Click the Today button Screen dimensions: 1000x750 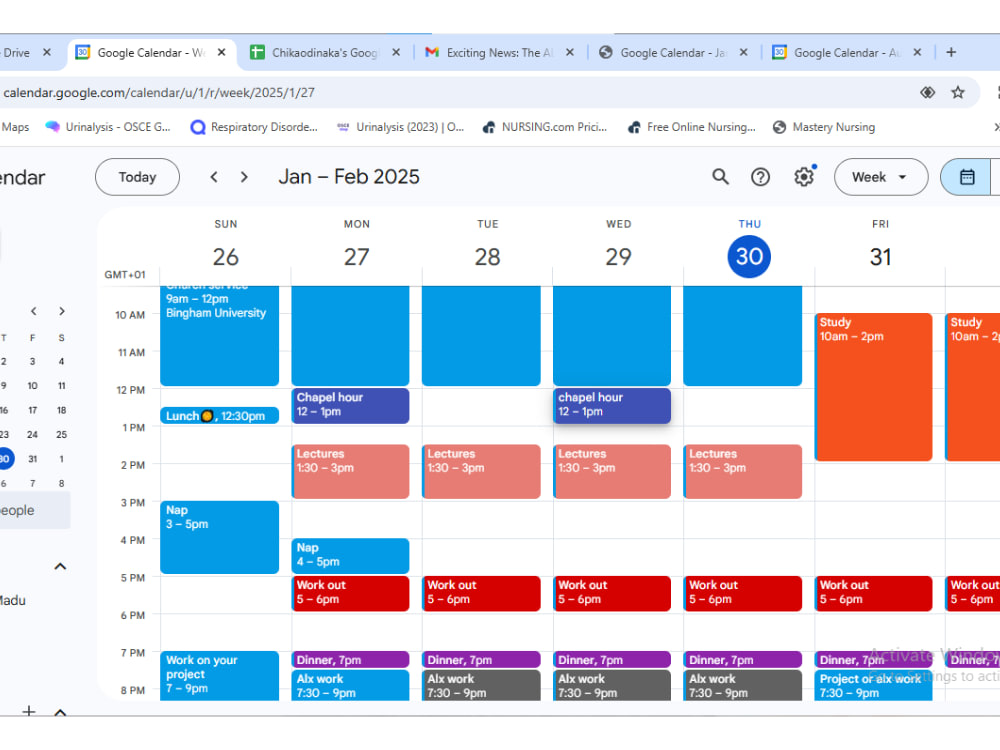point(137,177)
